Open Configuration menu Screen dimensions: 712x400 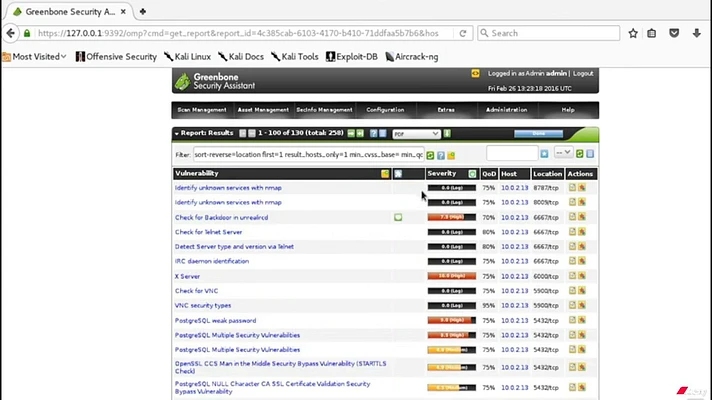coord(385,110)
